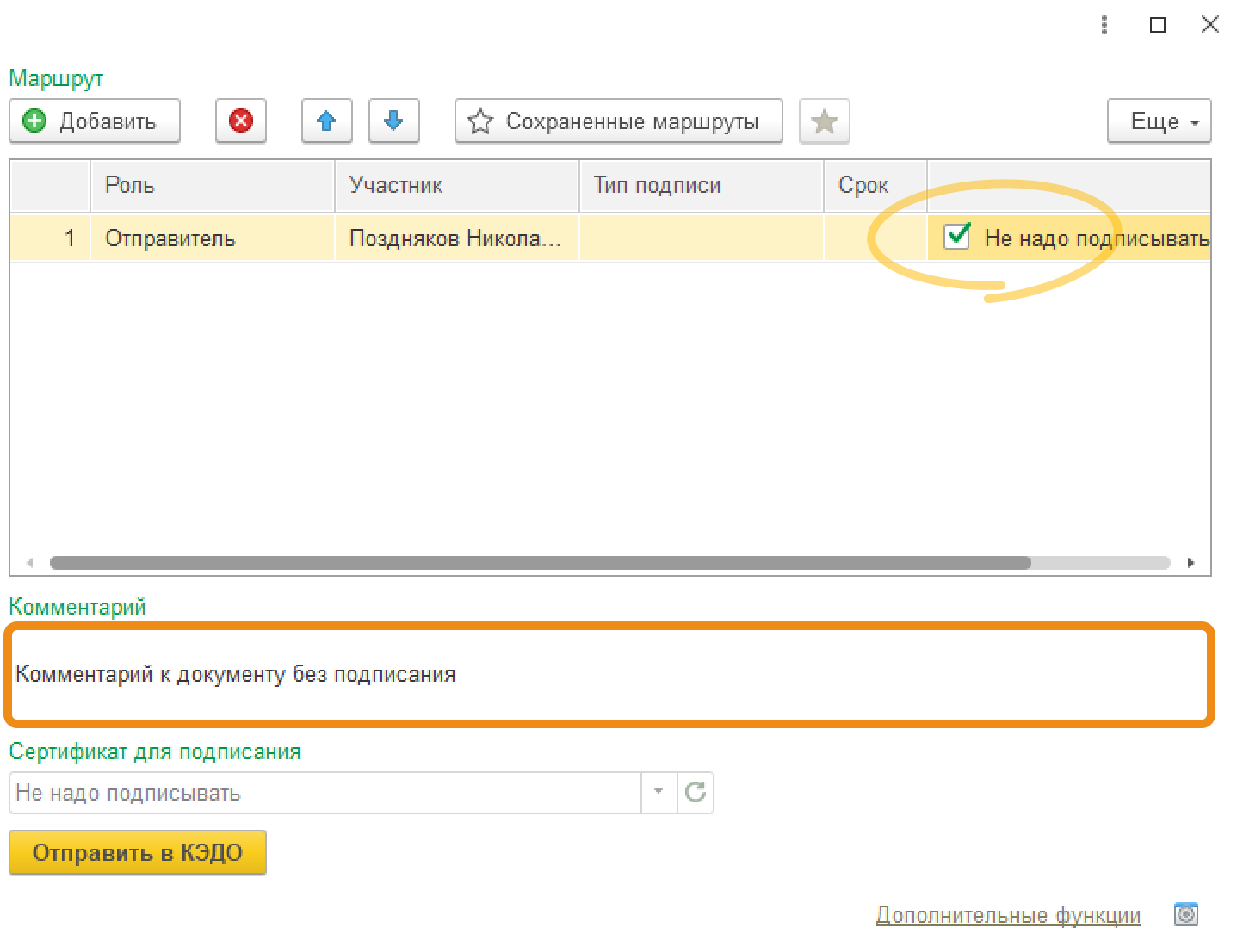Open the three-dot window menu icon
1237x952 pixels.
pos(1104,25)
